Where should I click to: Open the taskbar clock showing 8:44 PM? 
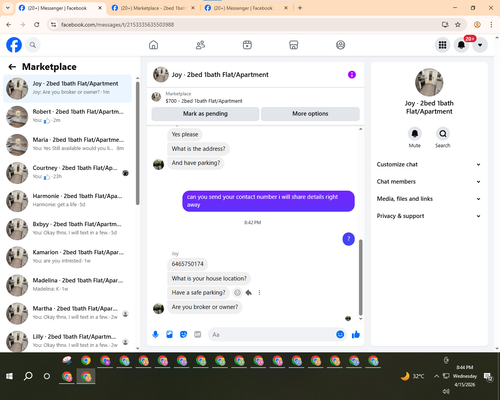tap(465, 376)
